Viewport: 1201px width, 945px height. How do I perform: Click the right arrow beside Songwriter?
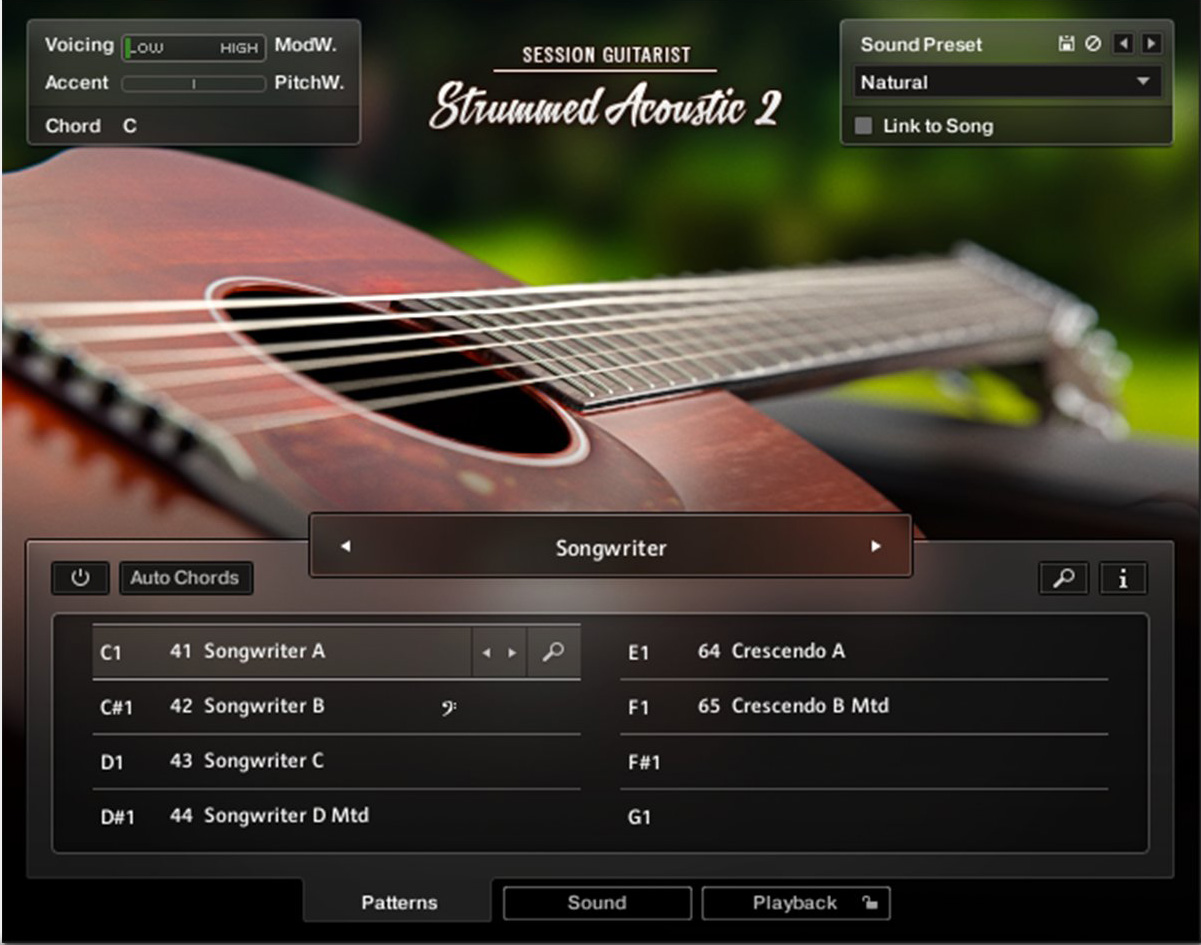pyautogui.click(x=877, y=547)
